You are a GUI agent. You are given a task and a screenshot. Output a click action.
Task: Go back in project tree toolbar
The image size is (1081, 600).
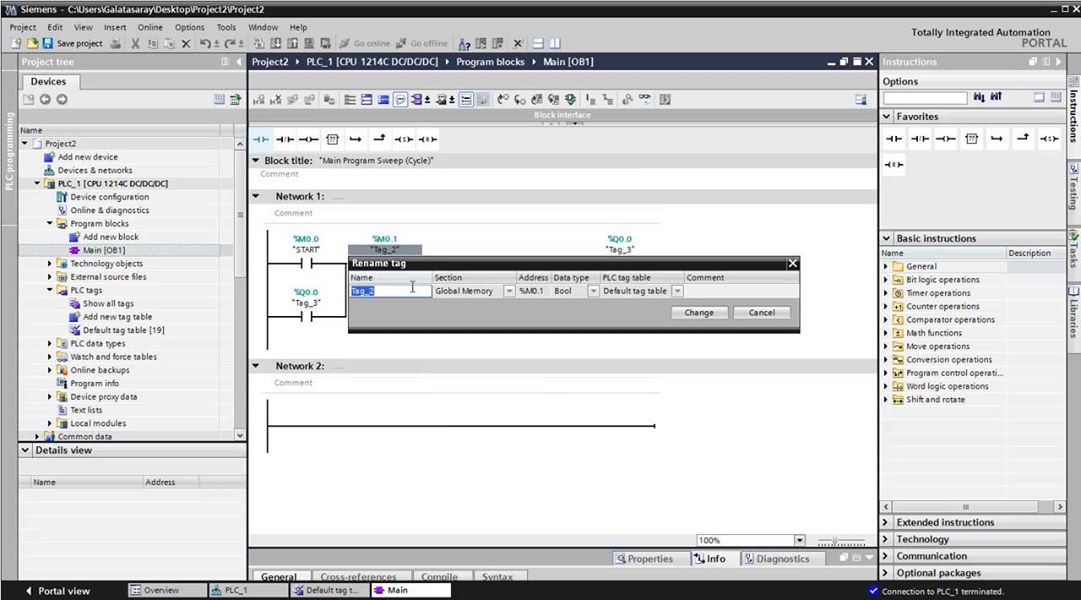tap(46, 99)
